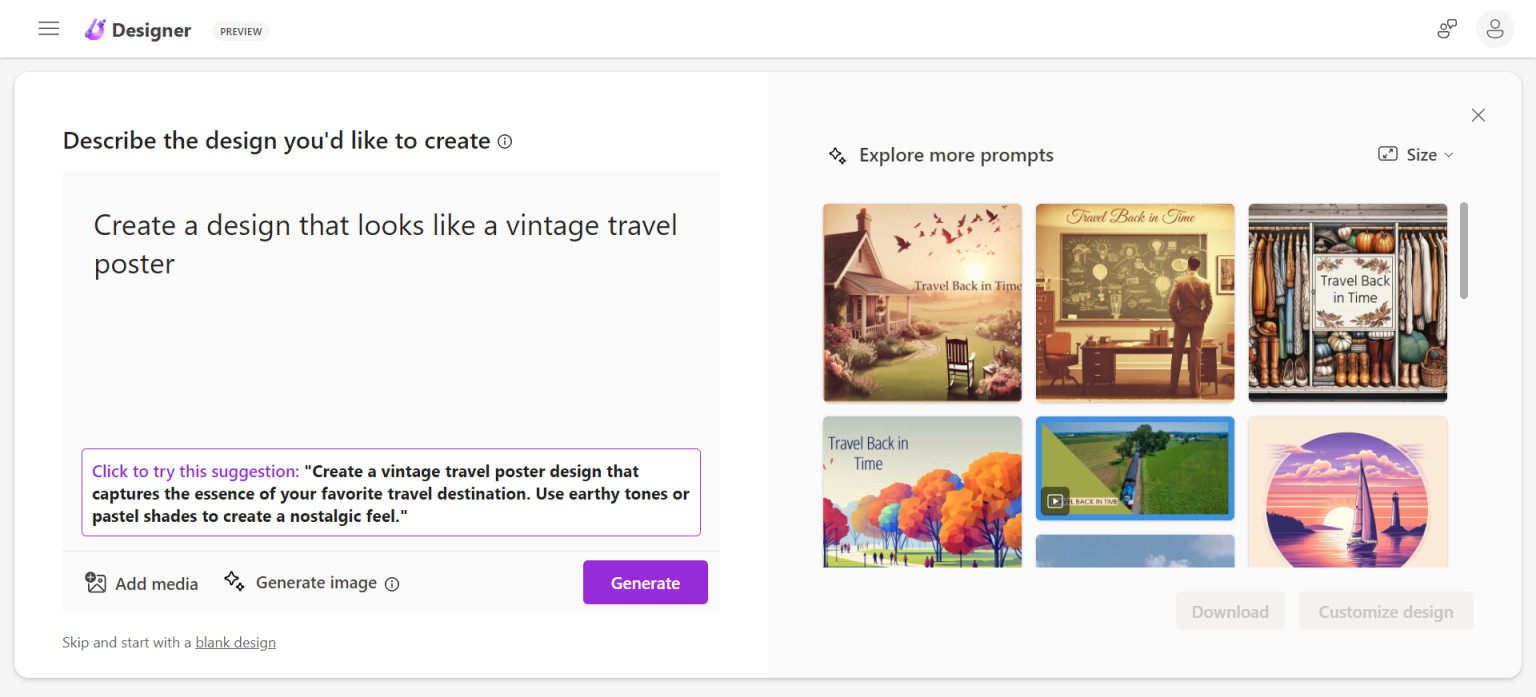
Task: Close the design preview panel
Action: pyautogui.click(x=1478, y=115)
